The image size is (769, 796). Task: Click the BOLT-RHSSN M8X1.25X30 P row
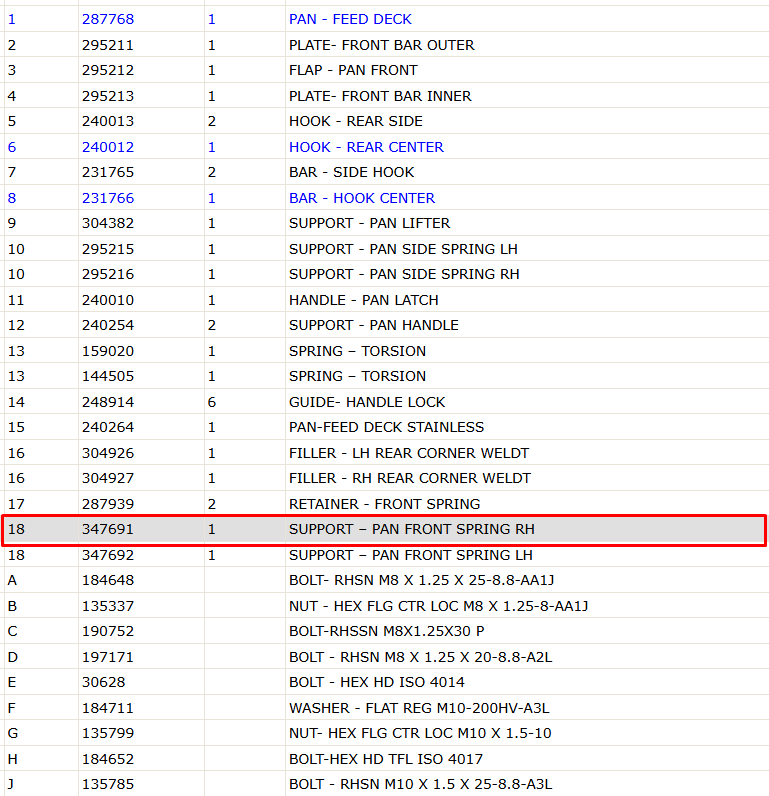click(384, 631)
